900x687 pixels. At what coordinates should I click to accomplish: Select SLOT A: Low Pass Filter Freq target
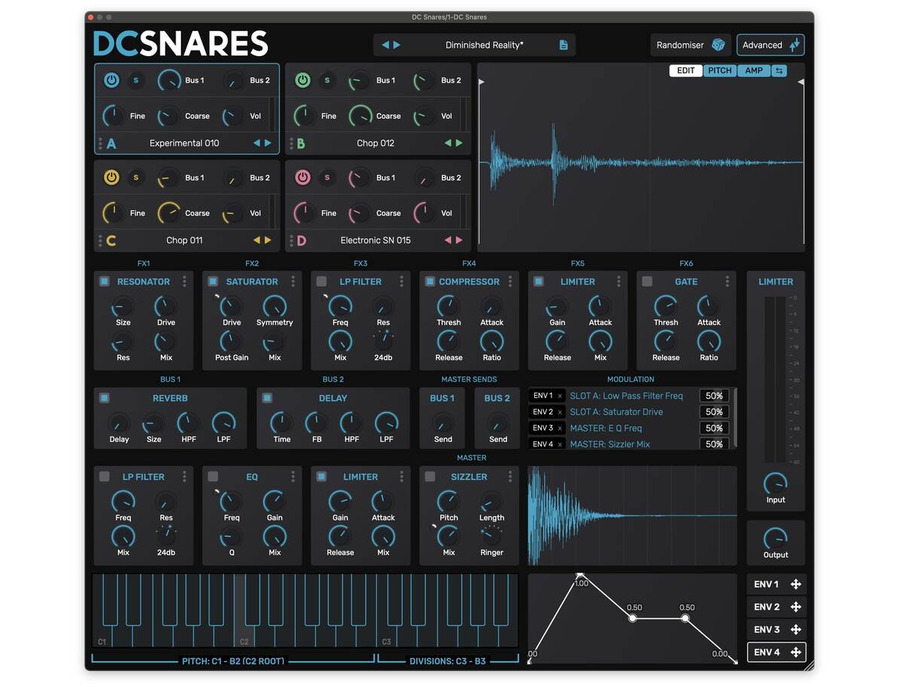point(626,395)
